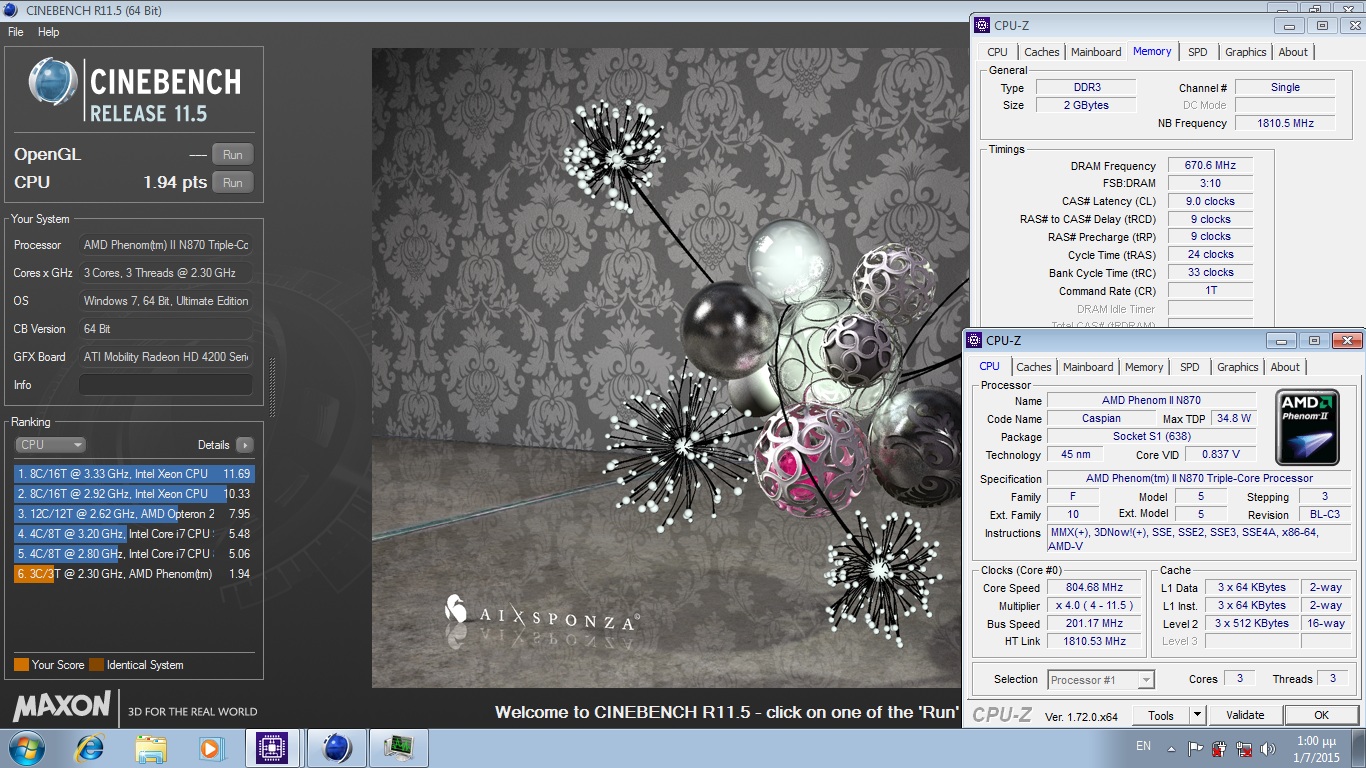Screen dimensions: 1366x768
Task: Select ranking row 4C/8T @ 3.20 GHz
Action: (134, 534)
